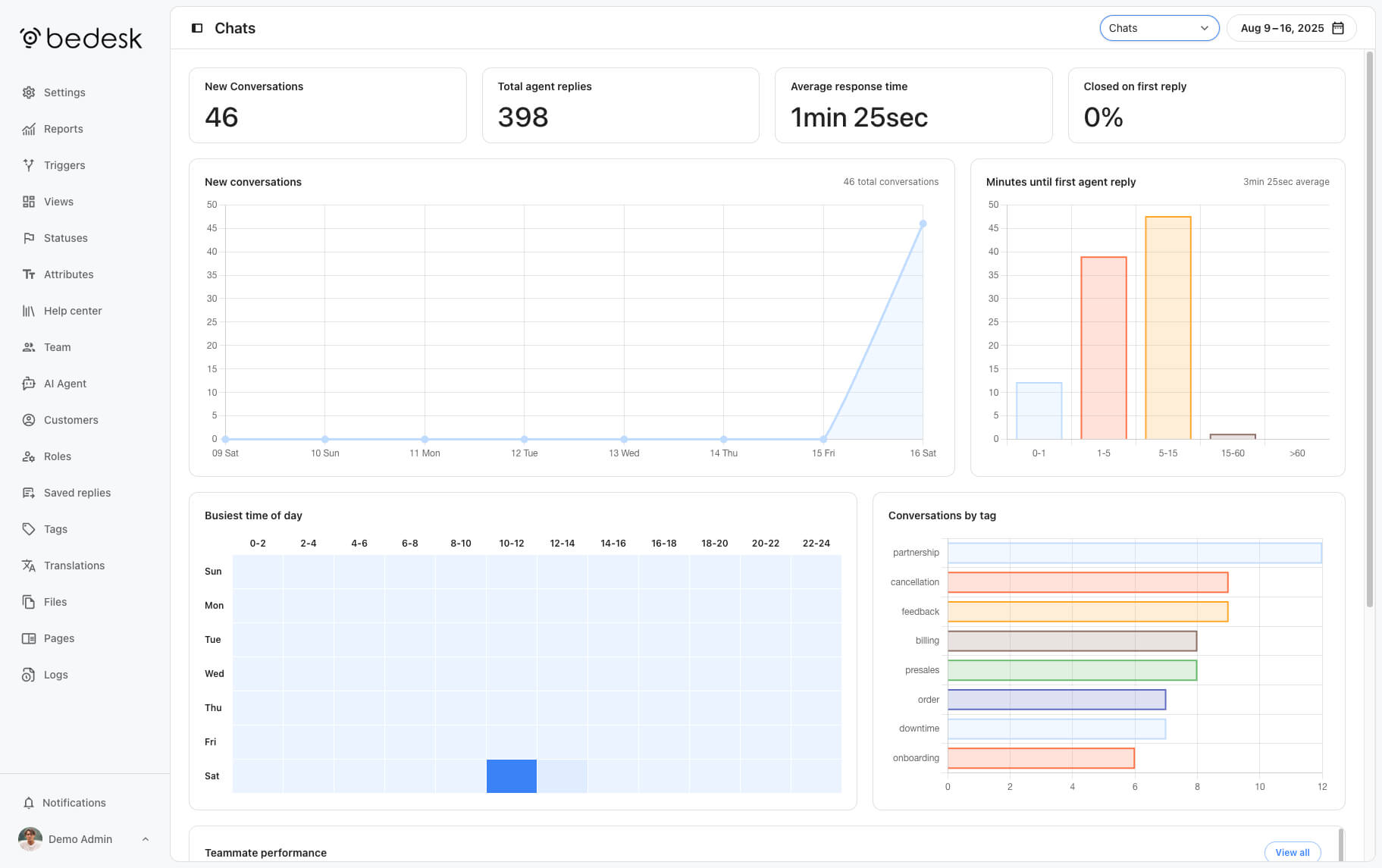Click the Team people icon
This screenshot has width=1382, height=868.
click(29, 347)
